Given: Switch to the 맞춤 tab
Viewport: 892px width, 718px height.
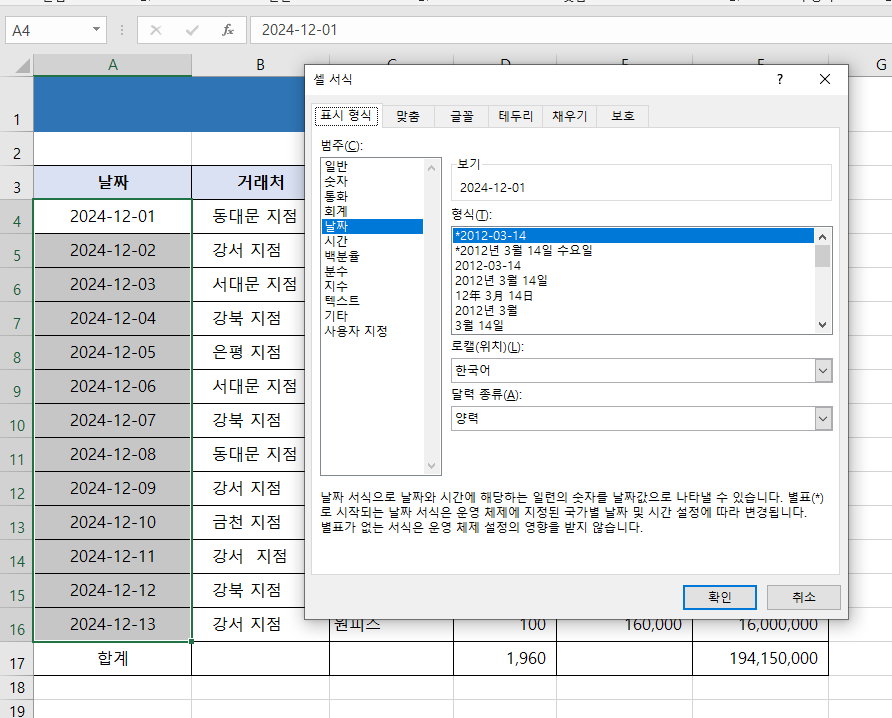Looking at the screenshot, I should coord(408,116).
